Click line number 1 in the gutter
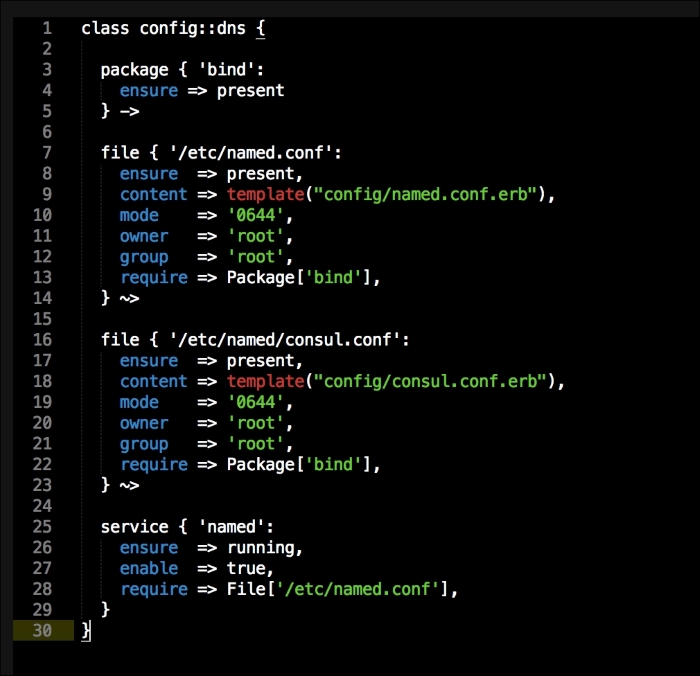This screenshot has width=700, height=676. pyautogui.click(x=46, y=28)
